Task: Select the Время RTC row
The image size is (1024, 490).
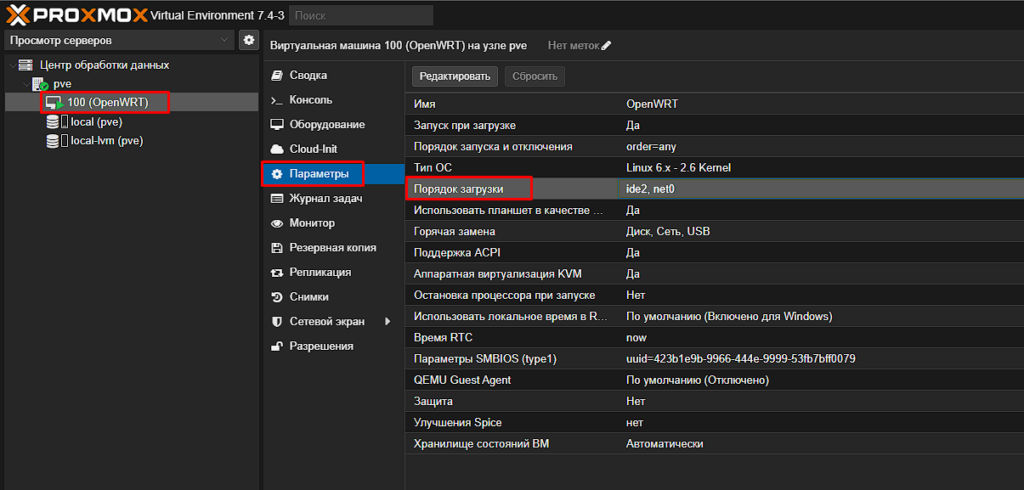Action: (x=714, y=338)
